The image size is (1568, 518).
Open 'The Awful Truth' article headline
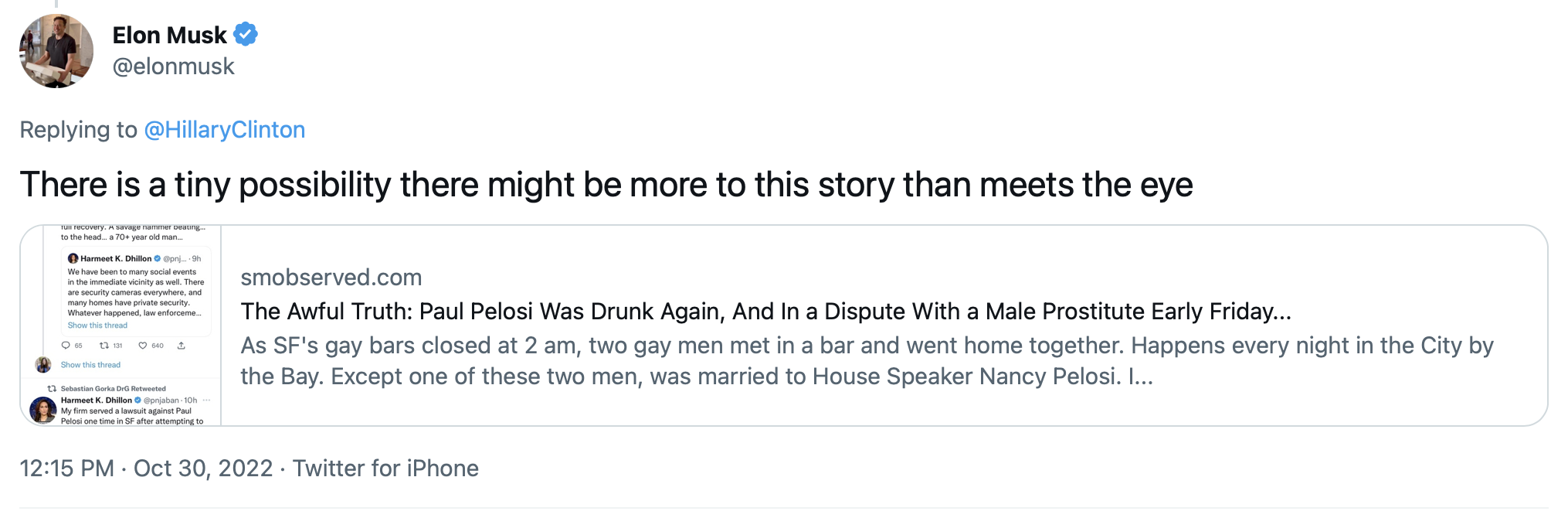765,312
